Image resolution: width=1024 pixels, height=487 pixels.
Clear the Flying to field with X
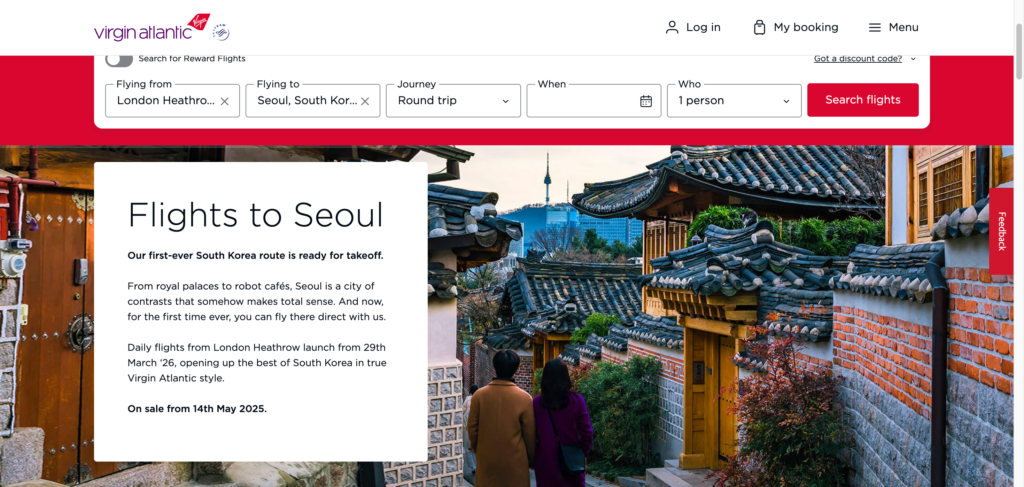(x=365, y=101)
